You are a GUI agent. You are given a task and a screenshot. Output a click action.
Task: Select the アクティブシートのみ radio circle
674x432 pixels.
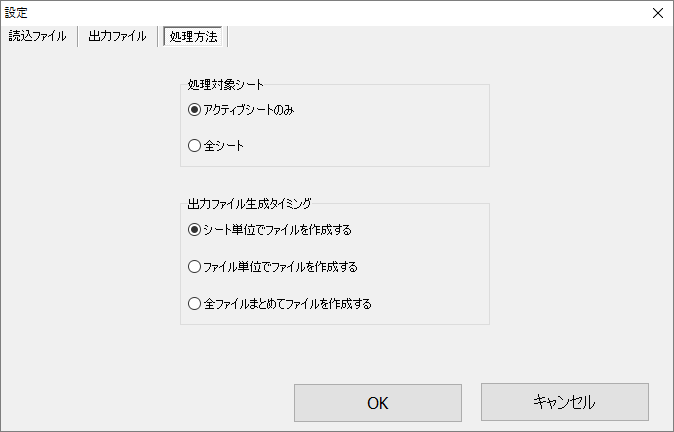click(194, 110)
